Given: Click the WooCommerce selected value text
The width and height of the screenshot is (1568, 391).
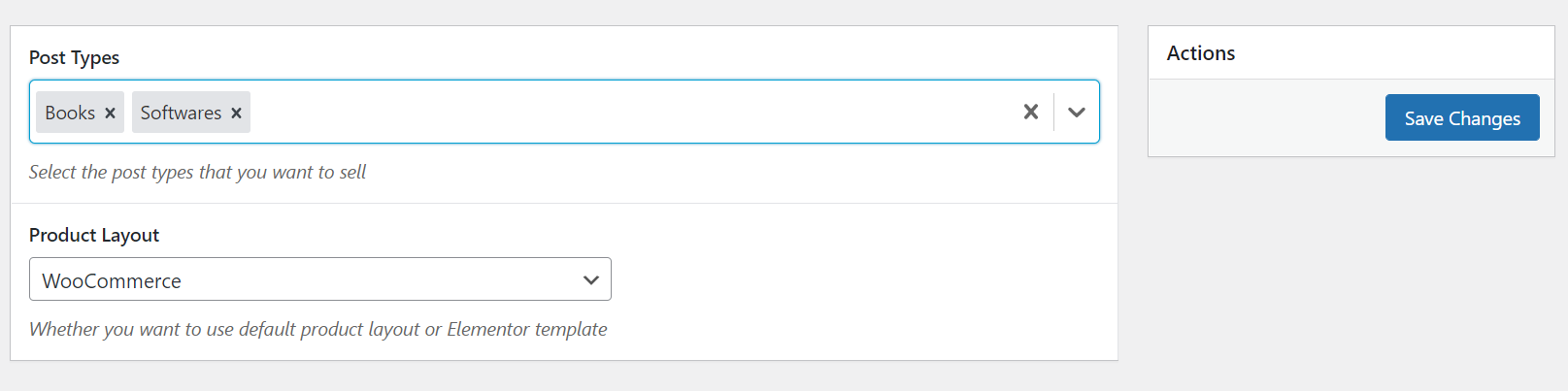Looking at the screenshot, I should point(112,280).
